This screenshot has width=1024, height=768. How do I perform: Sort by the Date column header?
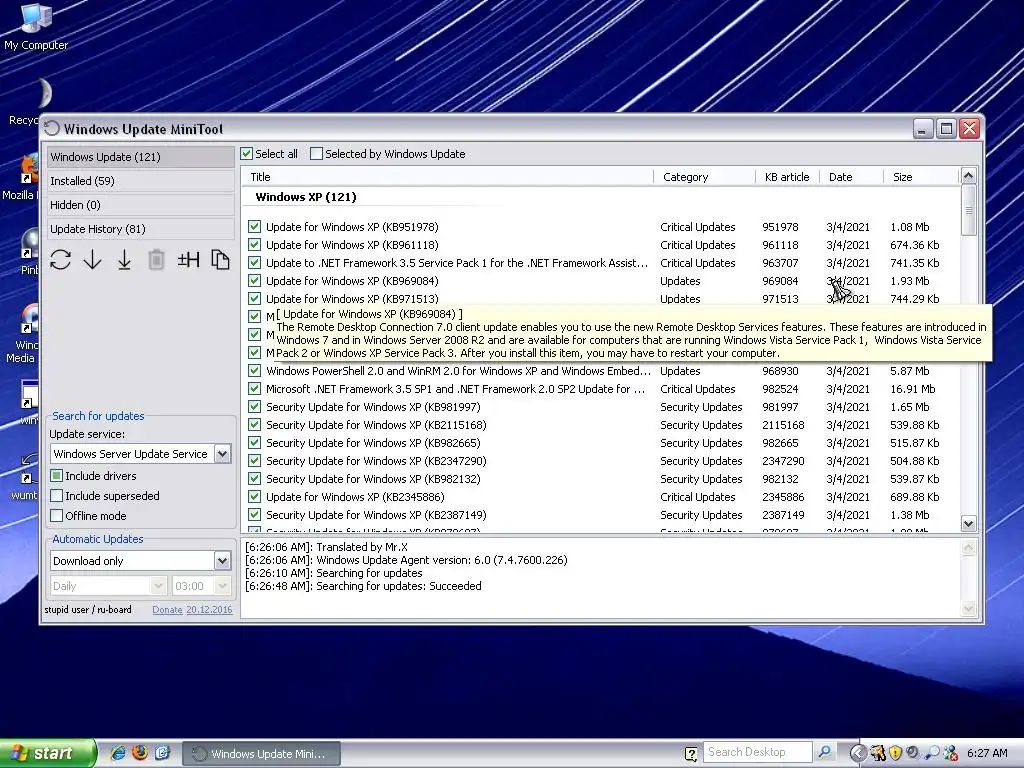852,176
